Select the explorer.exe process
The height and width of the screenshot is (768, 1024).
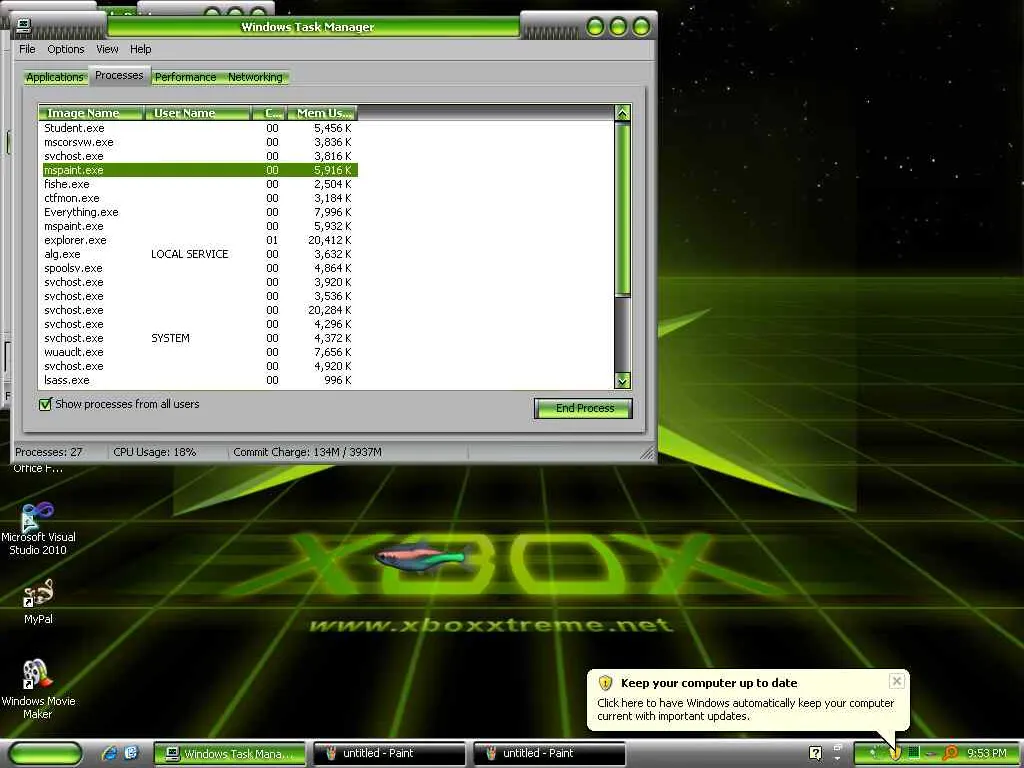click(x=199, y=240)
